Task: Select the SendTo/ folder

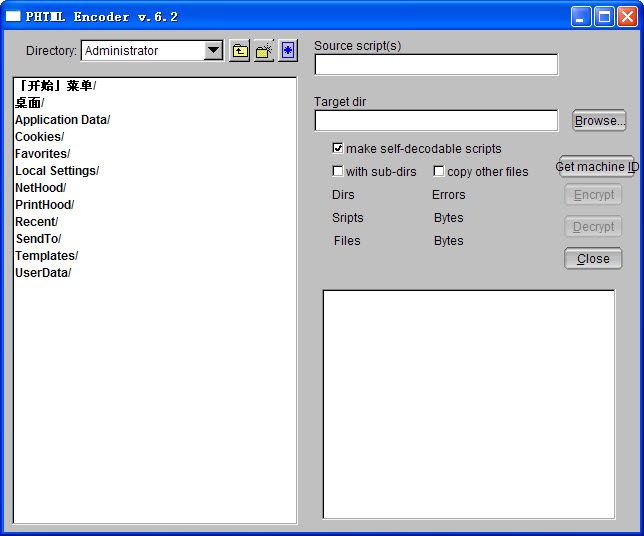Action: coord(38,239)
